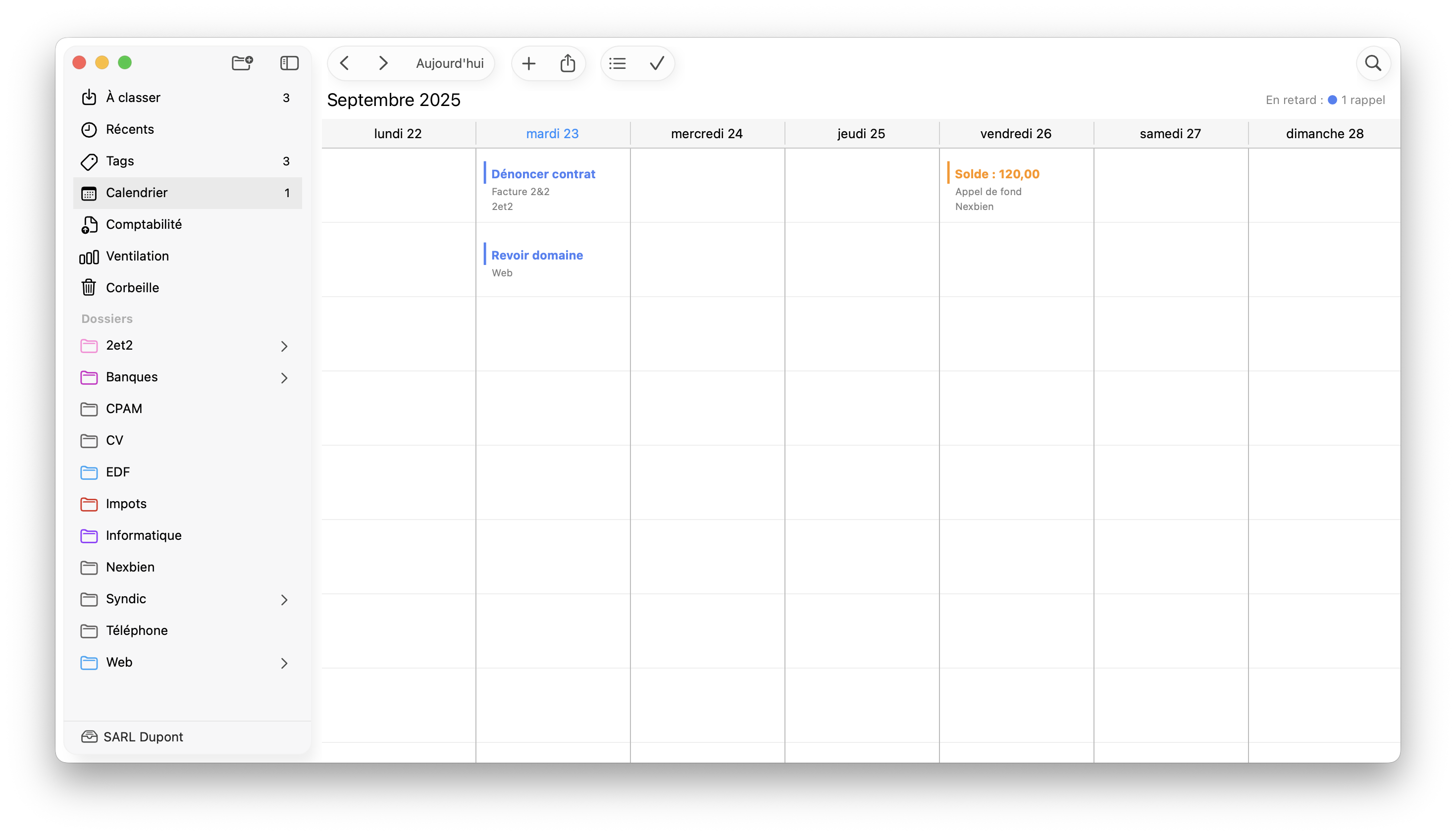Click the share icon in the toolbar
1456x836 pixels.
tap(568, 63)
